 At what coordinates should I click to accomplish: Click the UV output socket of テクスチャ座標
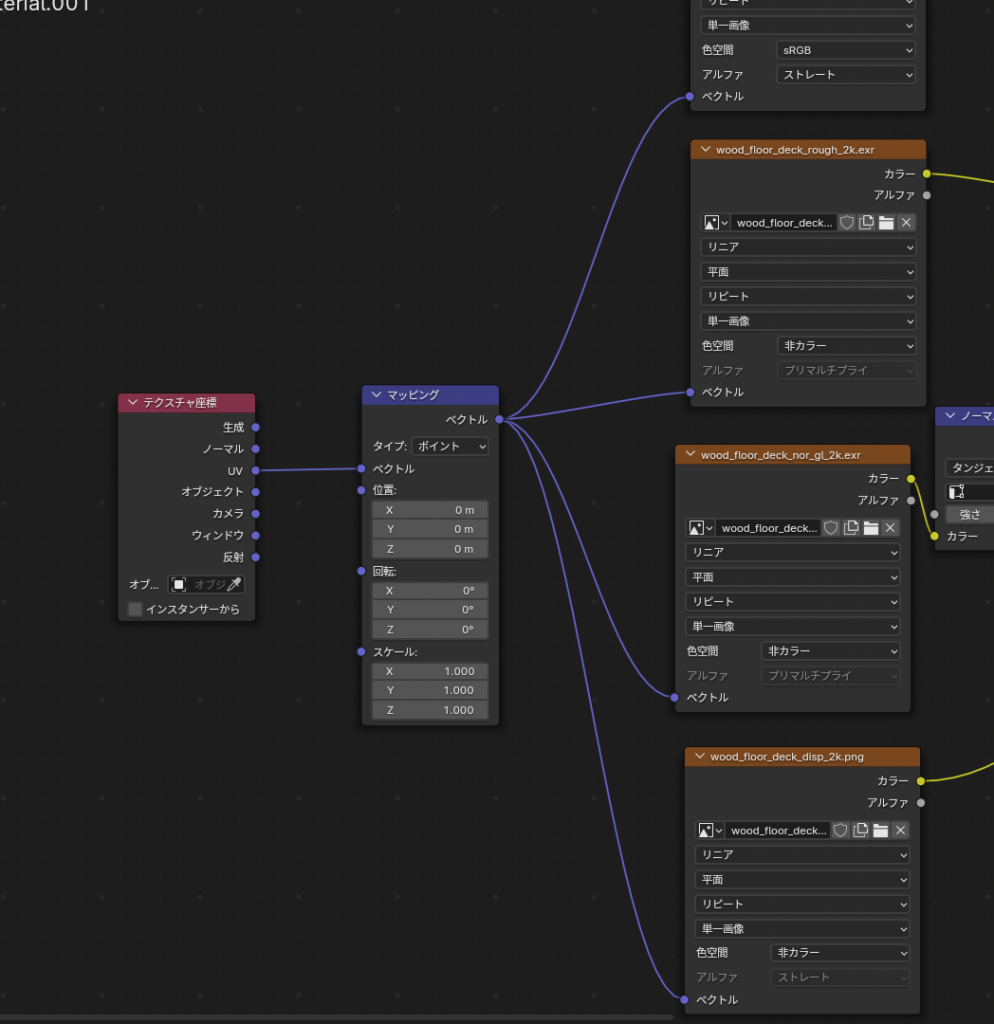click(x=255, y=470)
